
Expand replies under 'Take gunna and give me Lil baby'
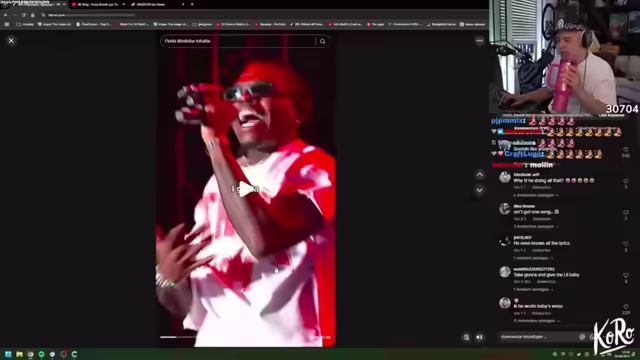[x=533, y=289]
